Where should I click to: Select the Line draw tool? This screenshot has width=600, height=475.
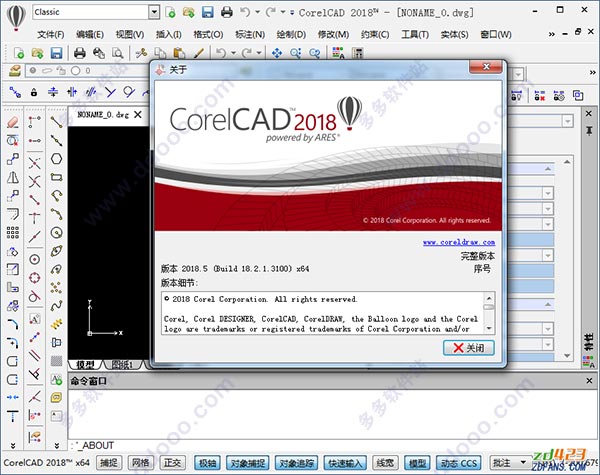click(56, 122)
